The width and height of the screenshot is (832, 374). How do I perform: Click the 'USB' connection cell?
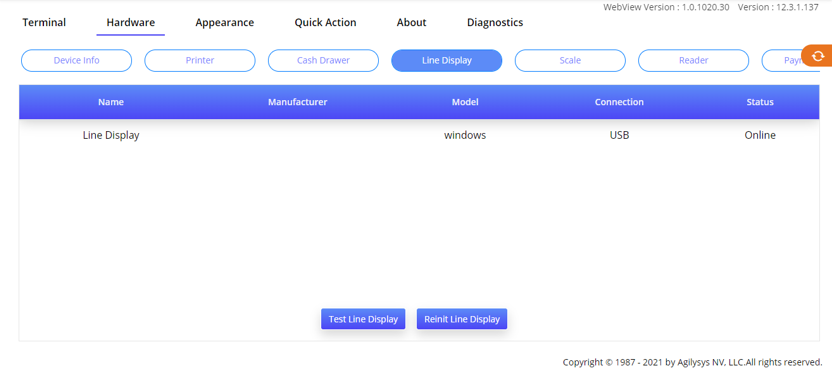[619, 135]
